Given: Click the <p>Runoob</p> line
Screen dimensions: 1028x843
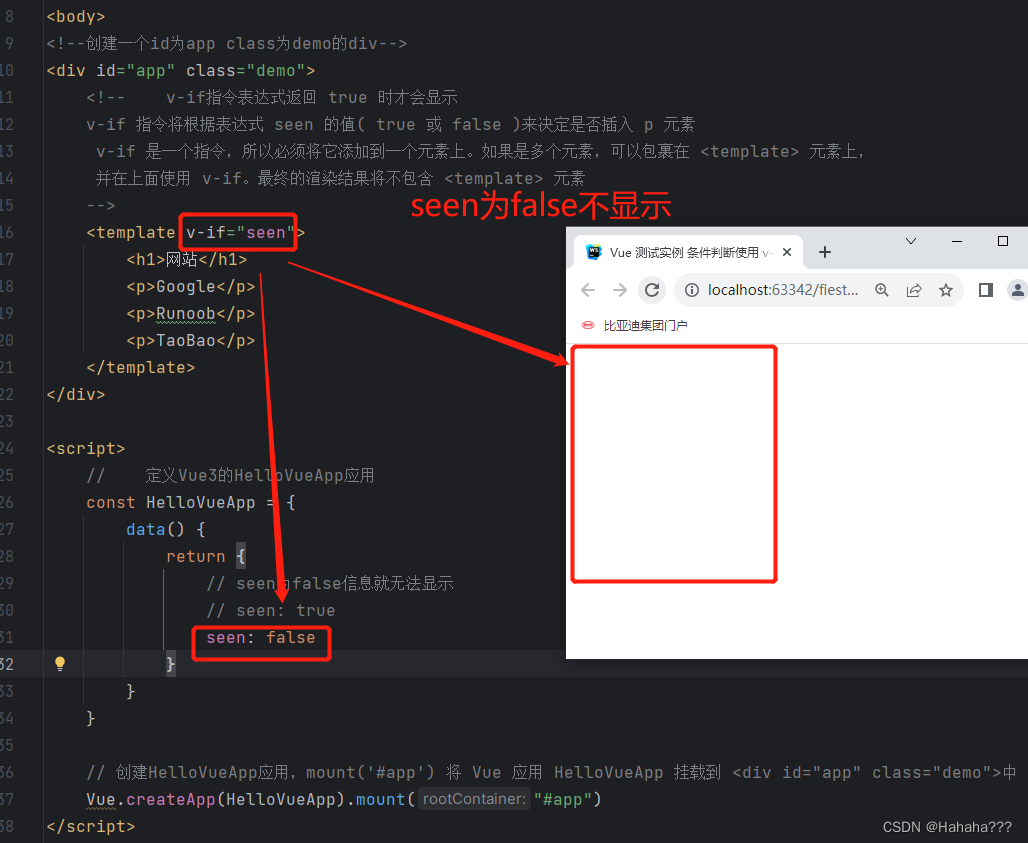Looking at the screenshot, I should click(190, 313).
